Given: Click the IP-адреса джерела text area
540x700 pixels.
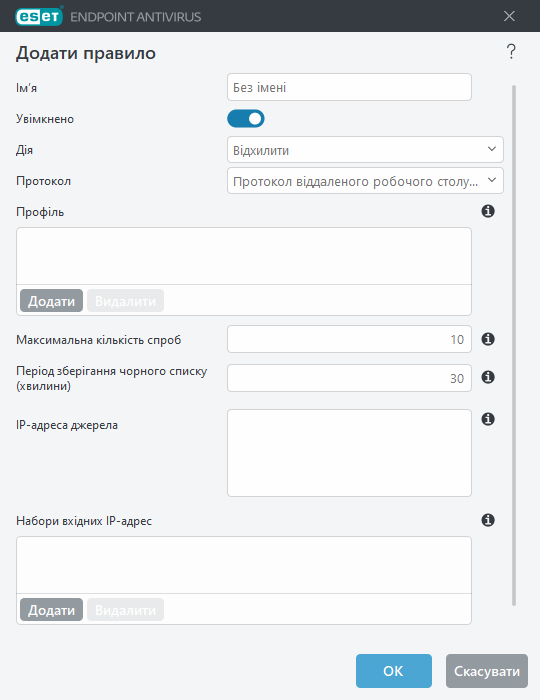Looking at the screenshot, I should tap(349, 453).
